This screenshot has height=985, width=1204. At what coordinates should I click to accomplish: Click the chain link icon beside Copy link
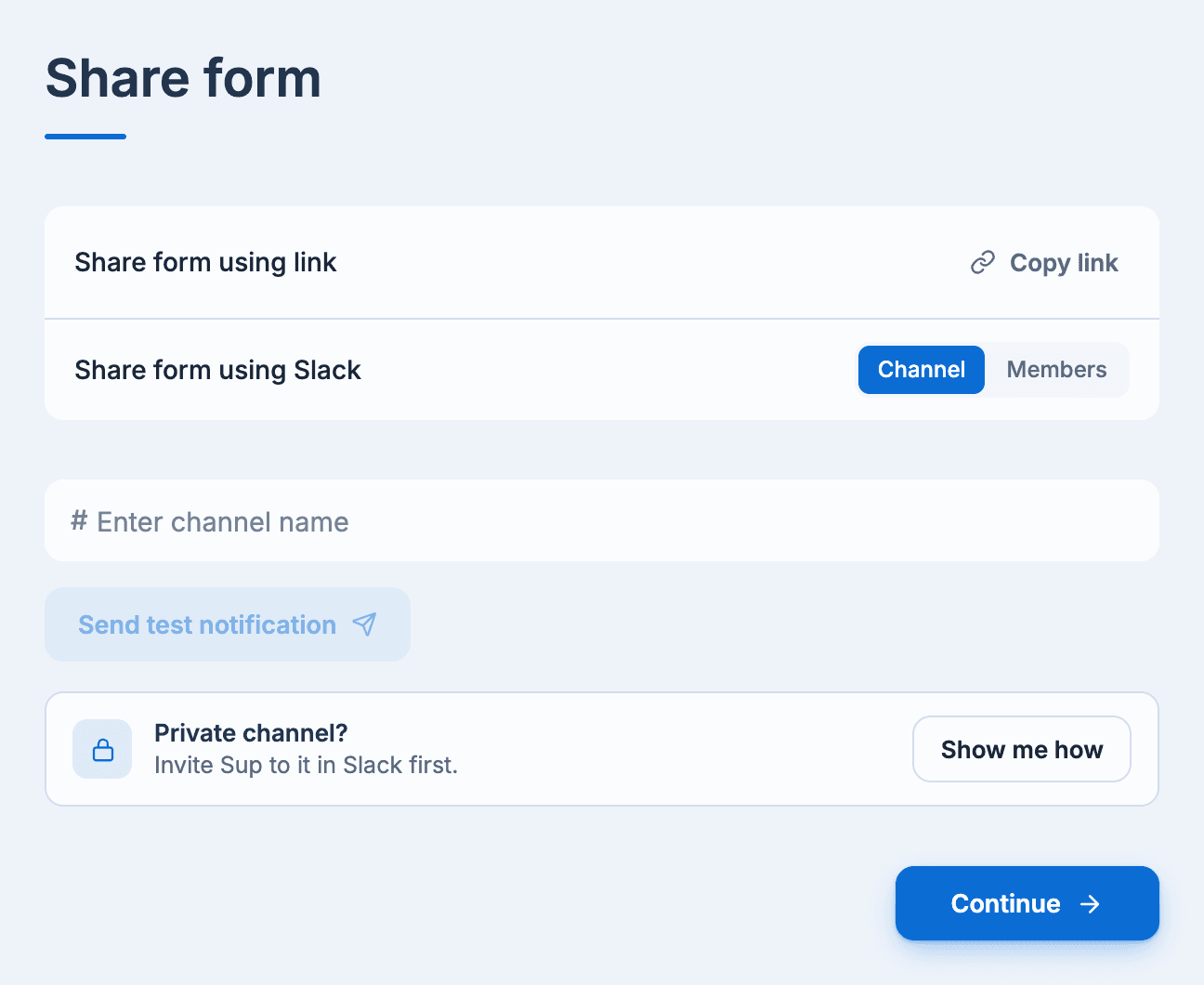(983, 263)
